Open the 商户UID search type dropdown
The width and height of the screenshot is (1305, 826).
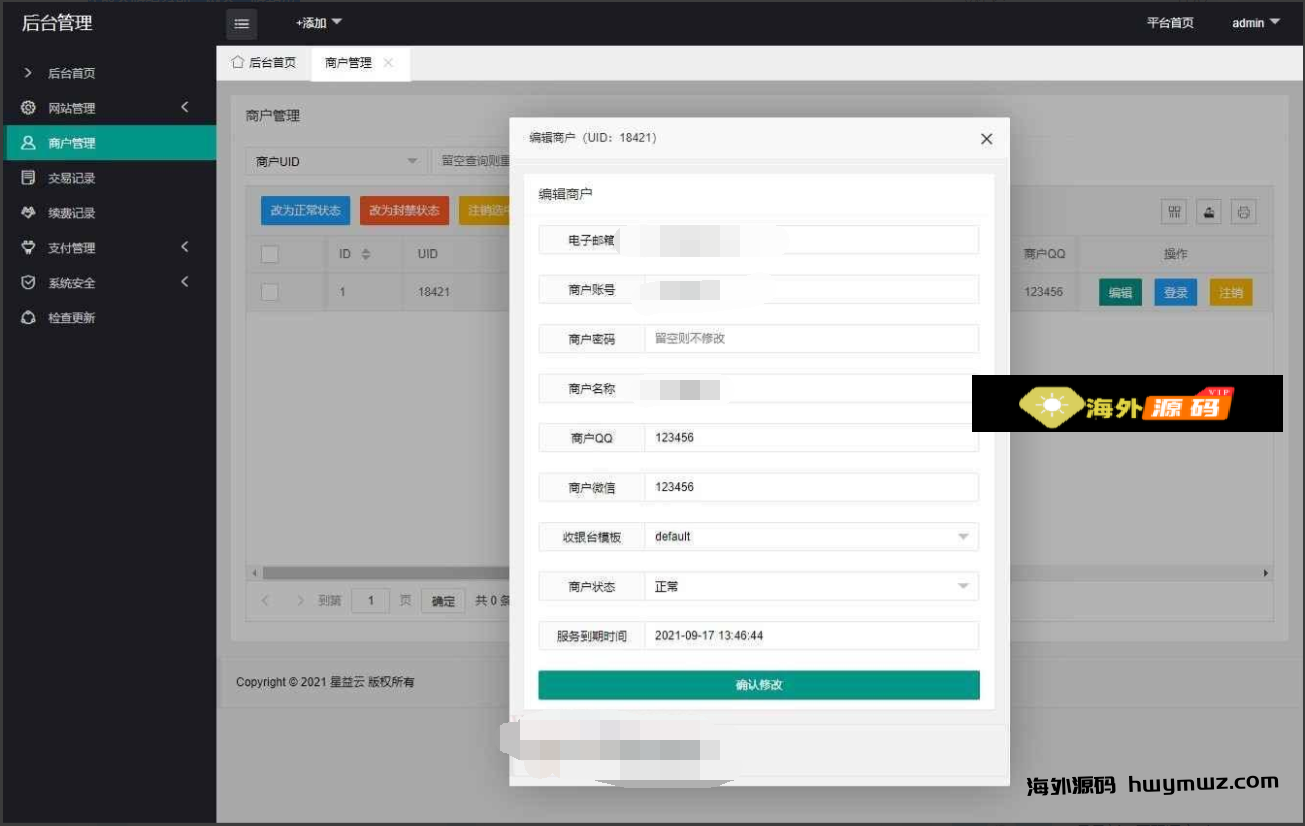pos(337,161)
